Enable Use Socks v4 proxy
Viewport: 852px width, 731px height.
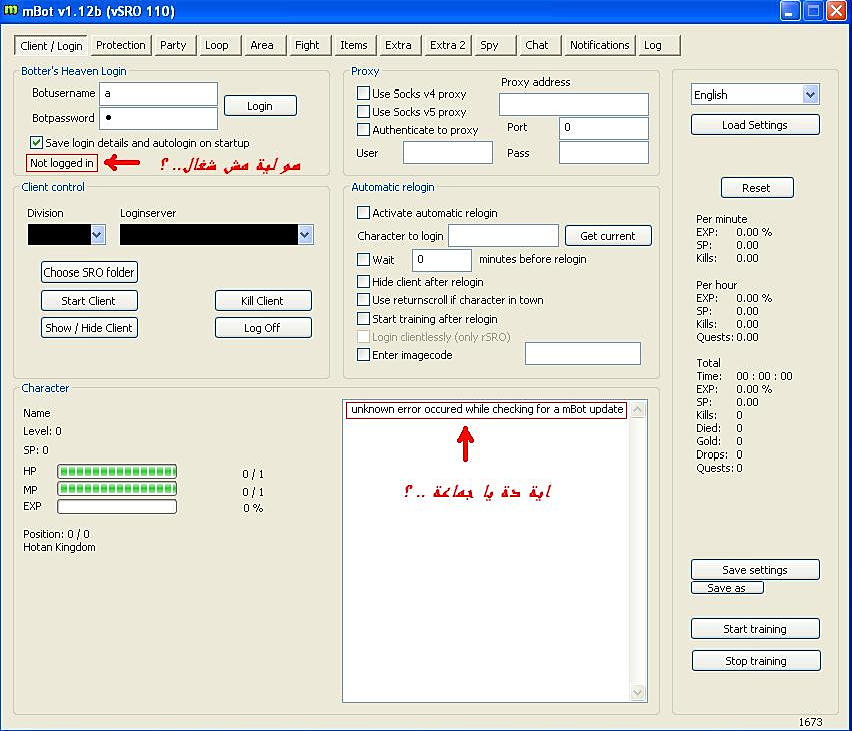(x=363, y=93)
